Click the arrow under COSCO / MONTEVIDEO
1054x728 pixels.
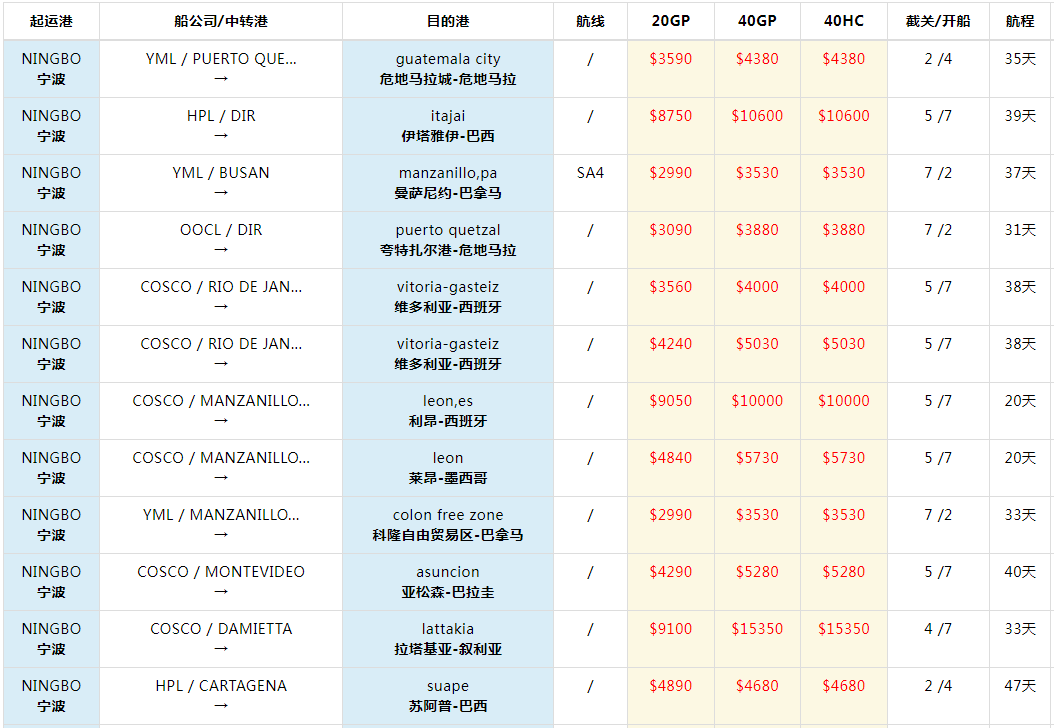click(221, 592)
